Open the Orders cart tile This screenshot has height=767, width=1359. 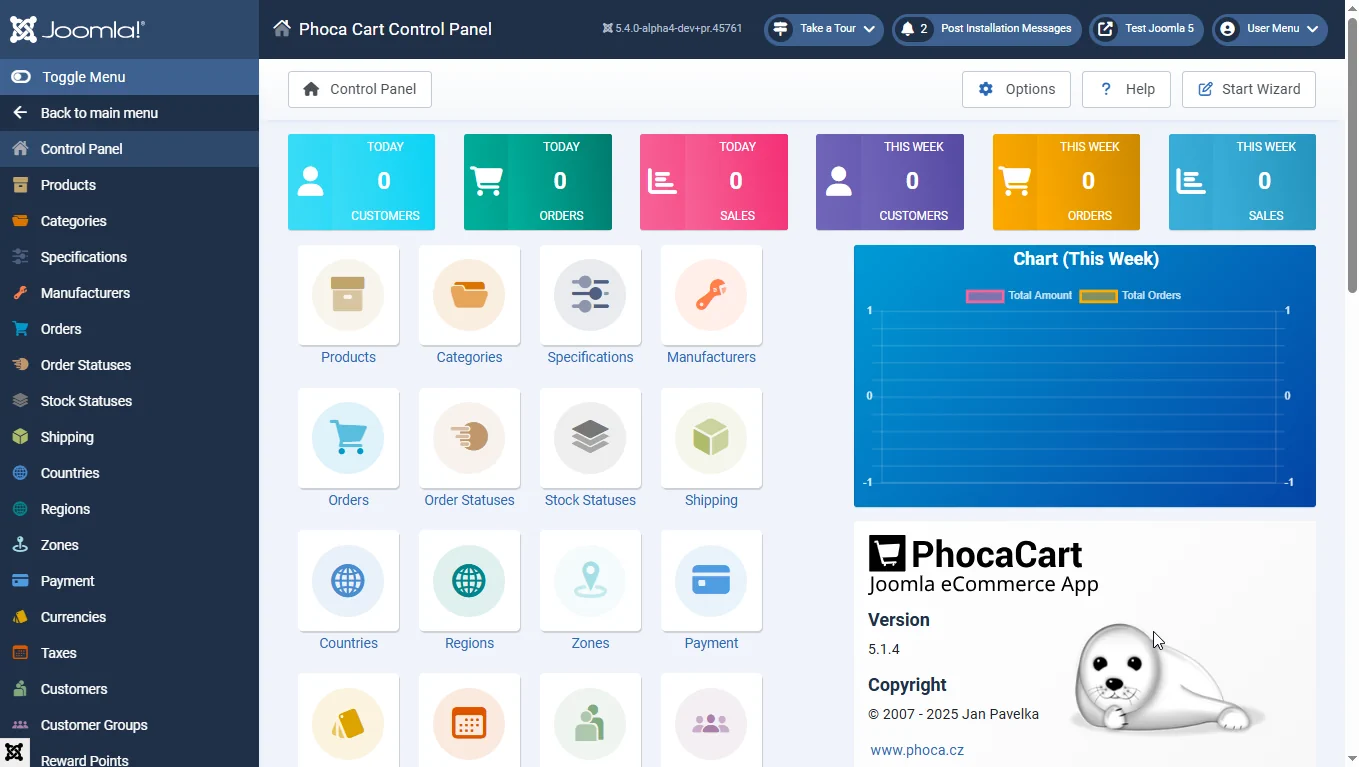tap(348, 438)
